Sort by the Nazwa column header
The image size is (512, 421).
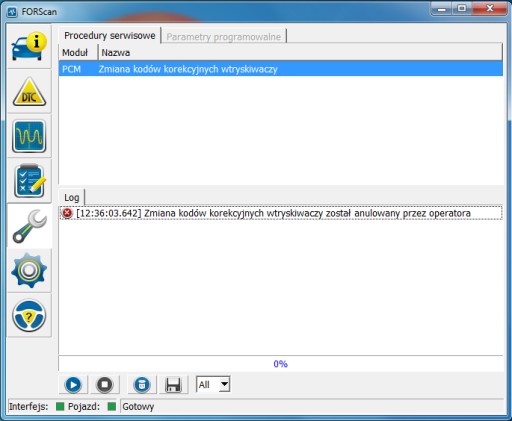(300, 52)
